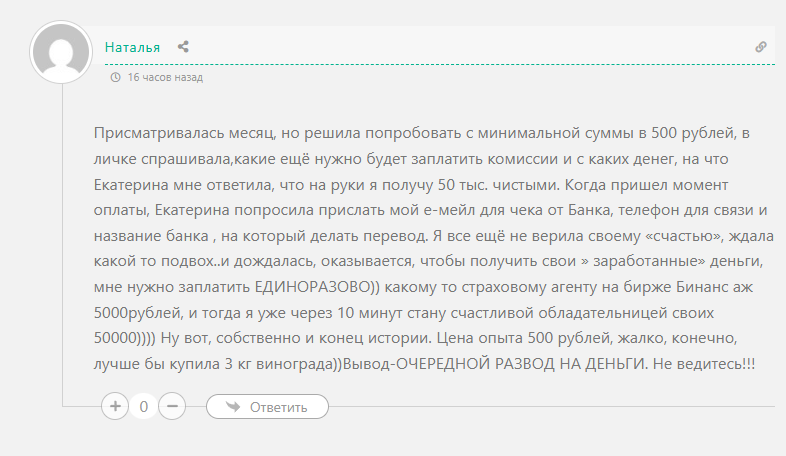Image resolution: width=786 pixels, height=456 pixels.
Task: Click the "16 часов назад" timestamp
Action: (165, 77)
